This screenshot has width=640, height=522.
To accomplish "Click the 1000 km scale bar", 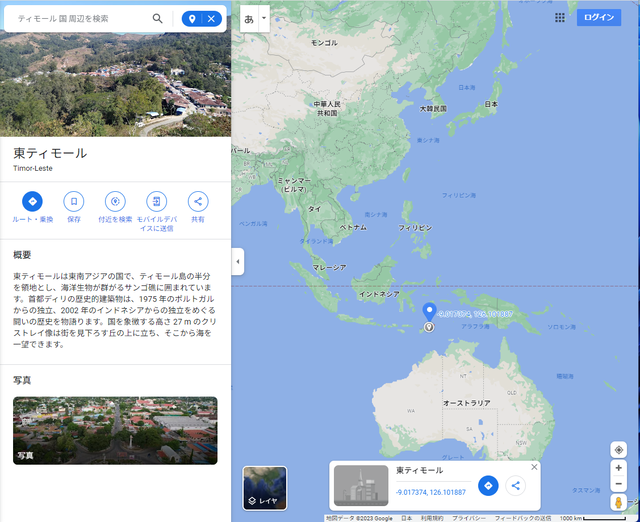I will pyautogui.click(x=592, y=518).
